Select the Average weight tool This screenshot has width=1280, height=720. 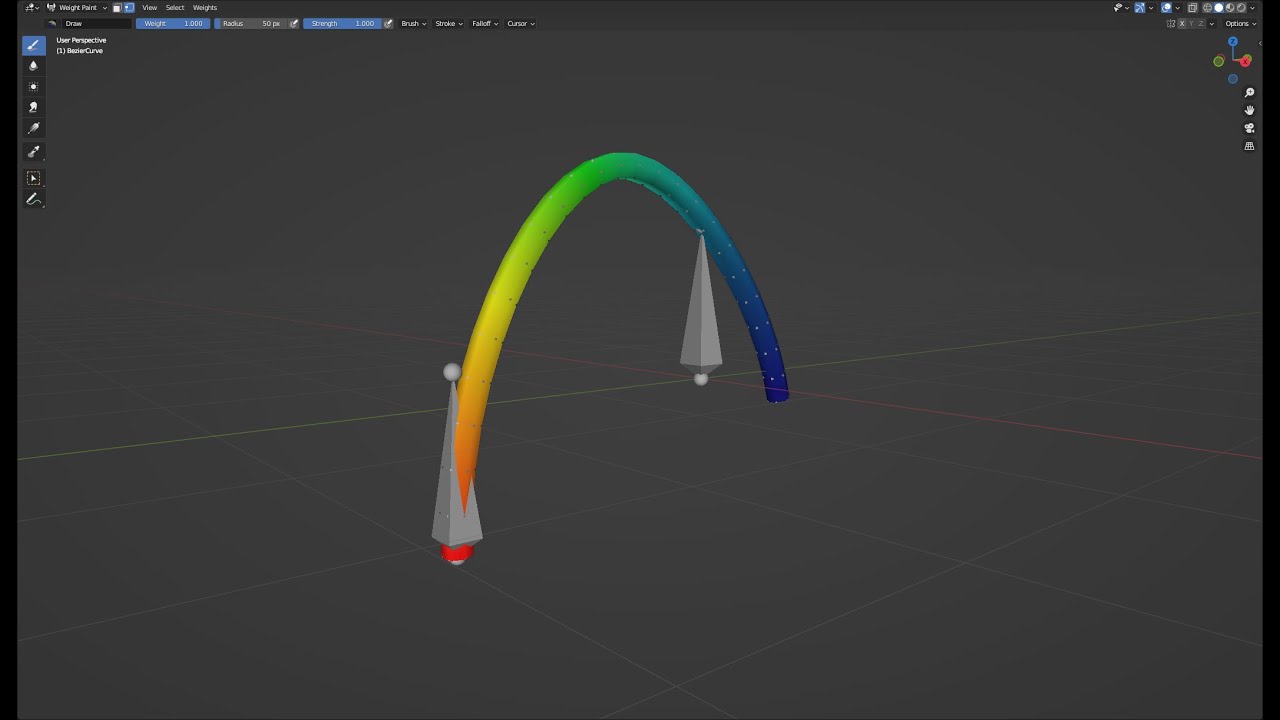click(x=33, y=87)
